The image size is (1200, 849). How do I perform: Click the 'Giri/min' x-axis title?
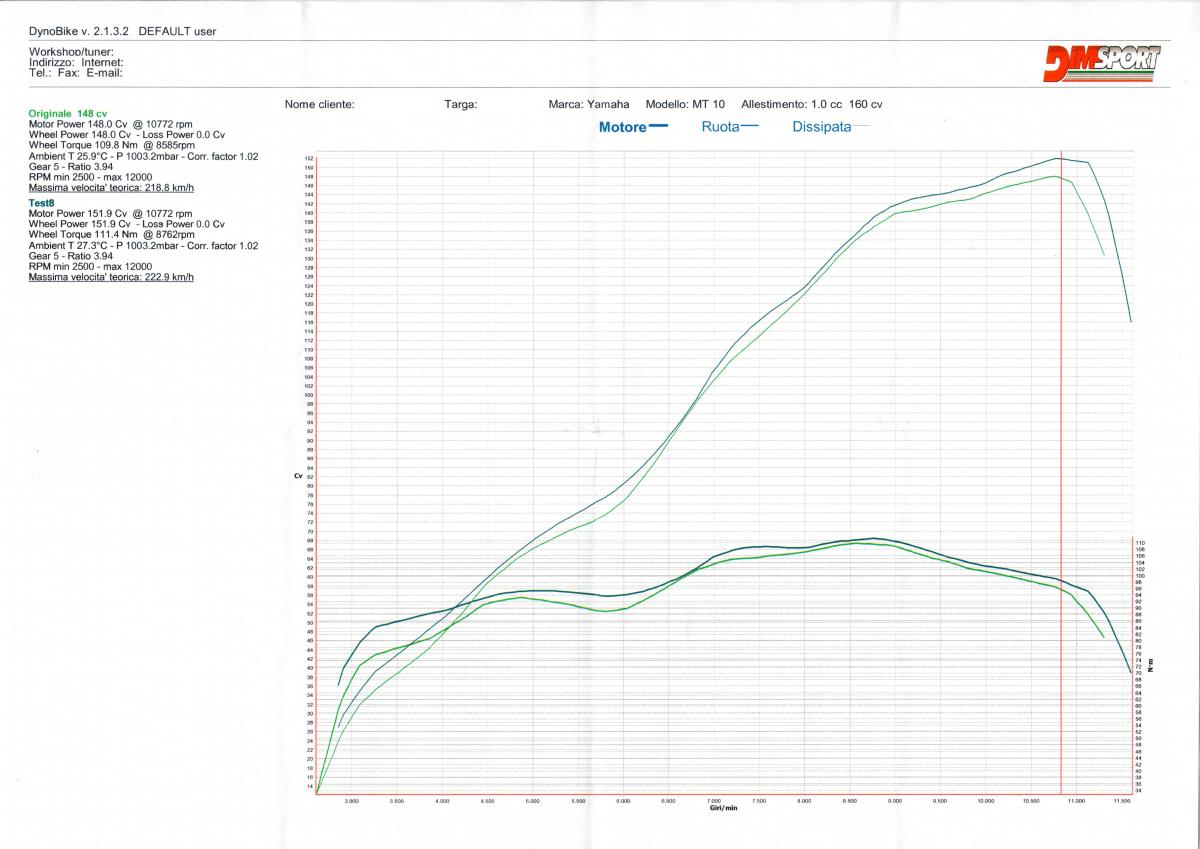tap(724, 807)
